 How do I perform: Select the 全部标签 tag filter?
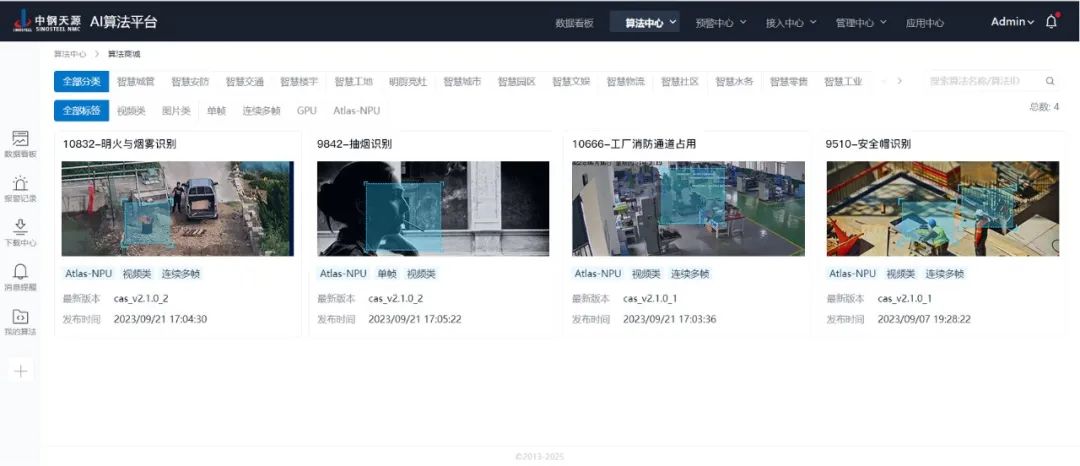tap(81, 111)
